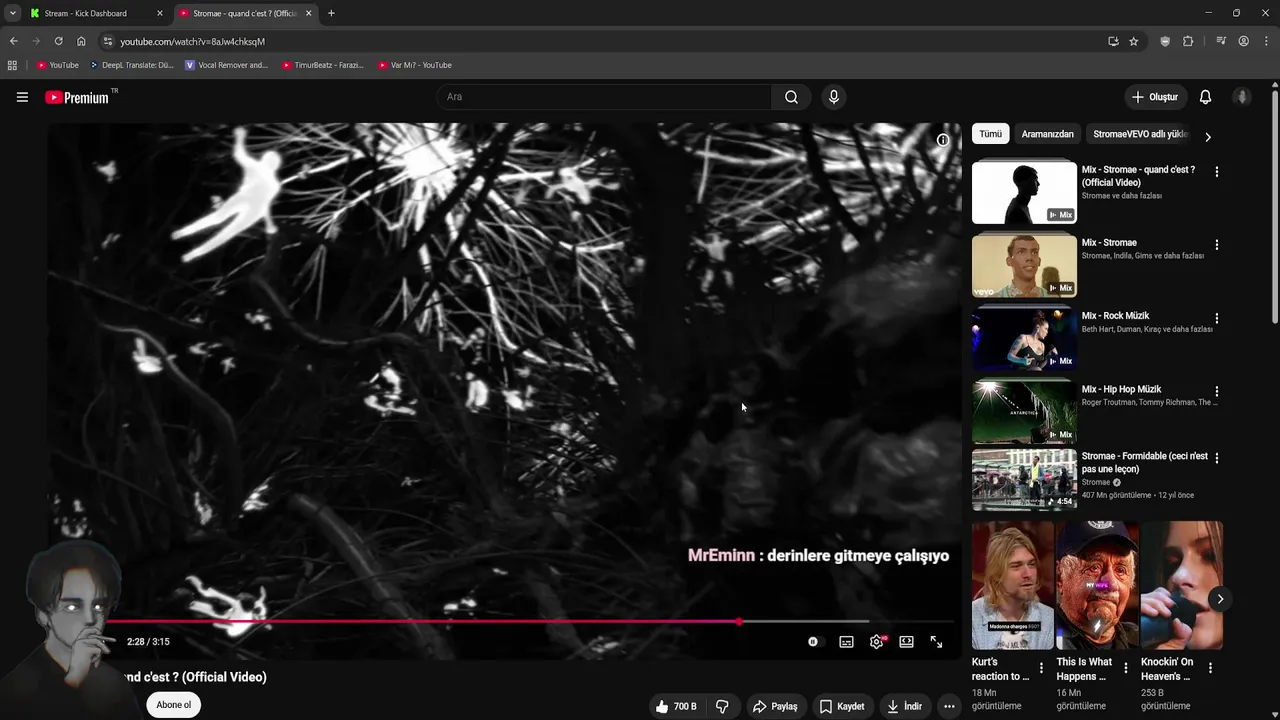Save video with Kaydet button
Viewport: 1280px width, 720px height.
(842, 706)
